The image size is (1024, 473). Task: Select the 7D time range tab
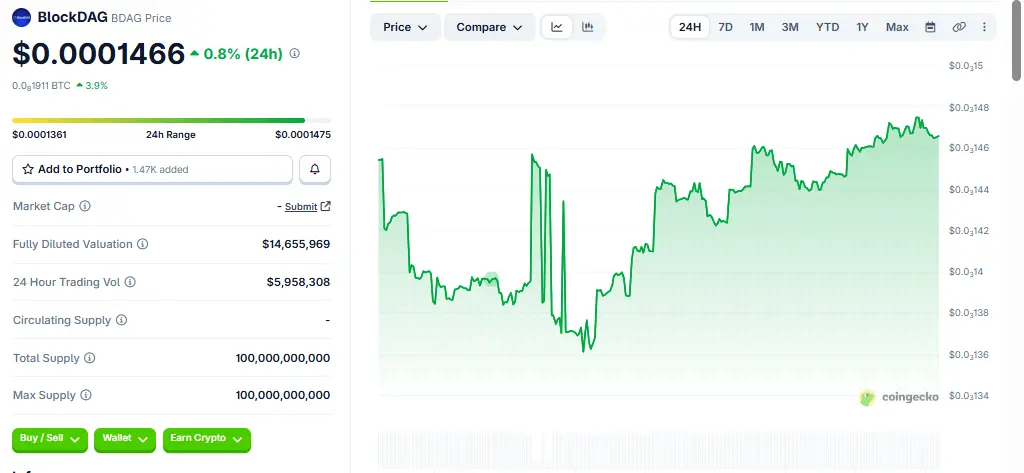(725, 27)
